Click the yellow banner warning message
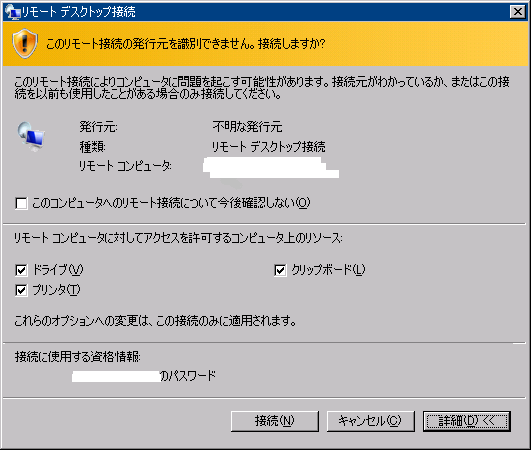The width and height of the screenshot is (531, 450). (186, 44)
